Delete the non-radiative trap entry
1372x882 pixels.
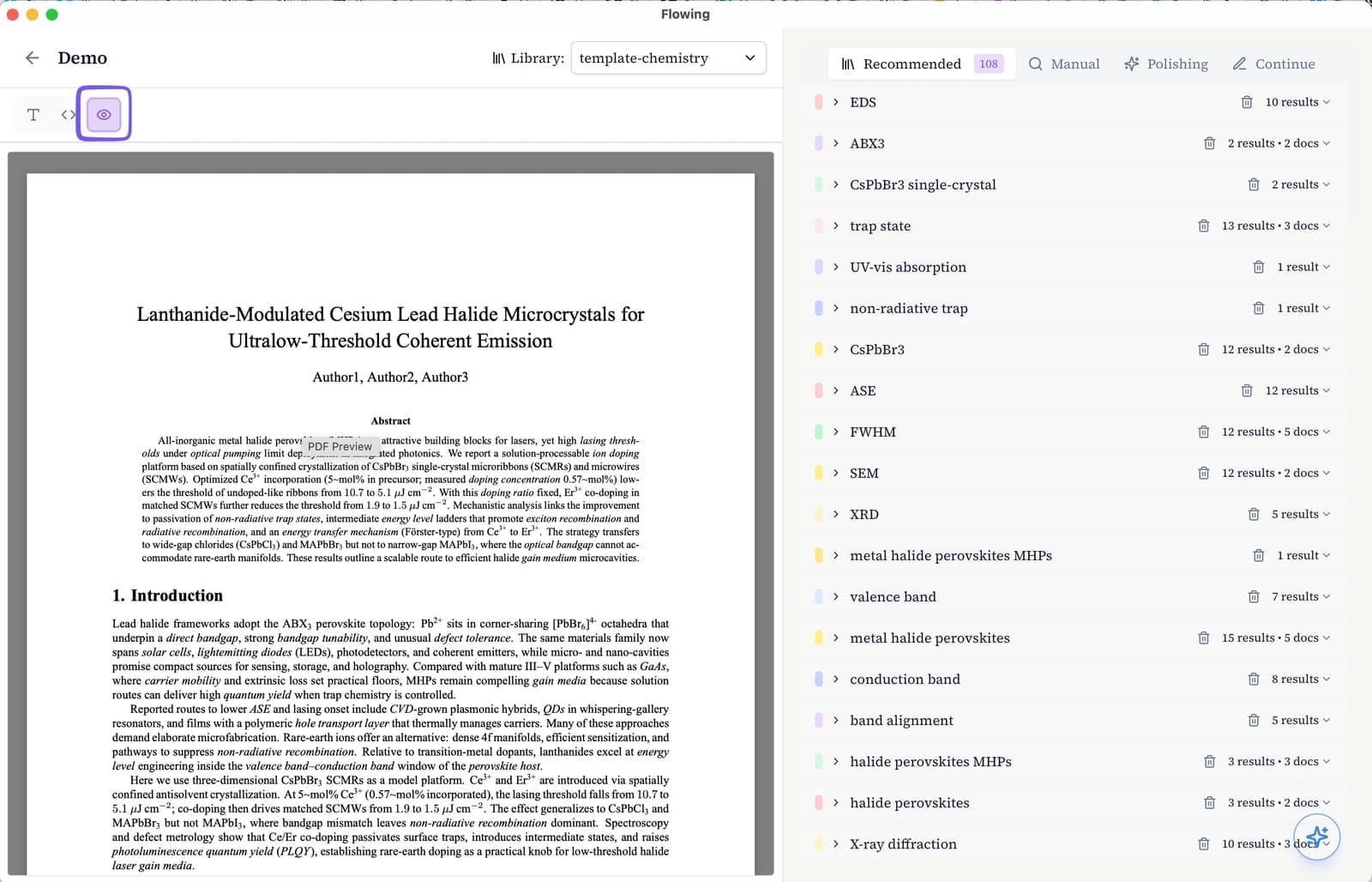[1258, 308]
